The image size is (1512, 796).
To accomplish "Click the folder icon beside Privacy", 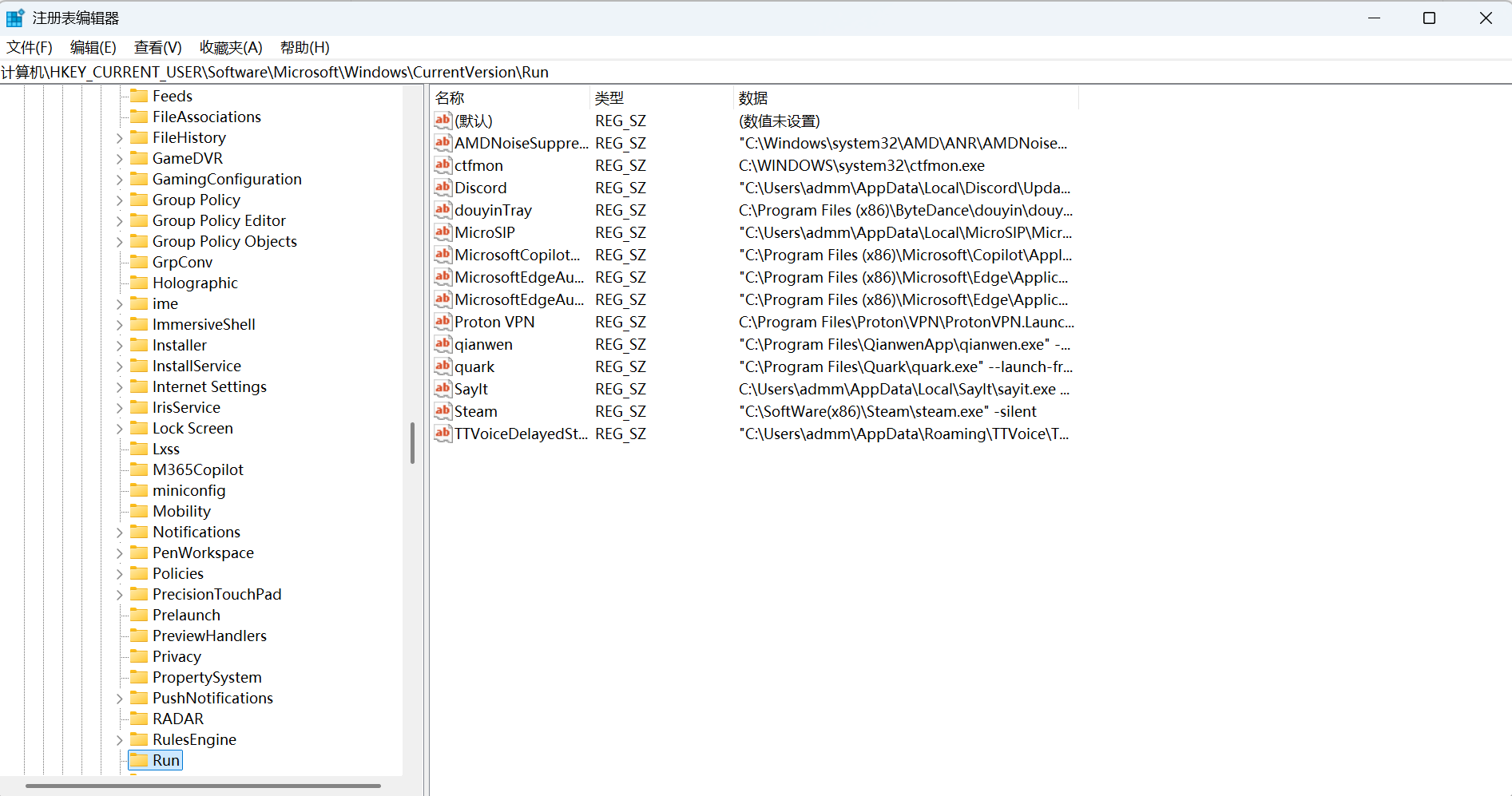I will pyautogui.click(x=140, y=655).
